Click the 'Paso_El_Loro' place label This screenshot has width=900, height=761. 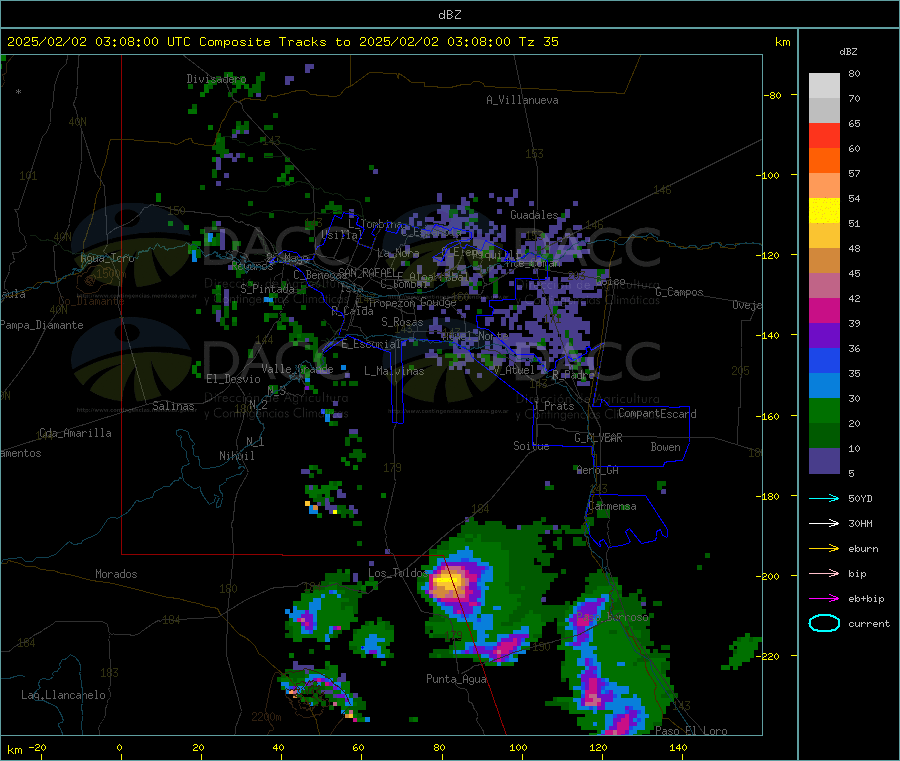(691, 731)
